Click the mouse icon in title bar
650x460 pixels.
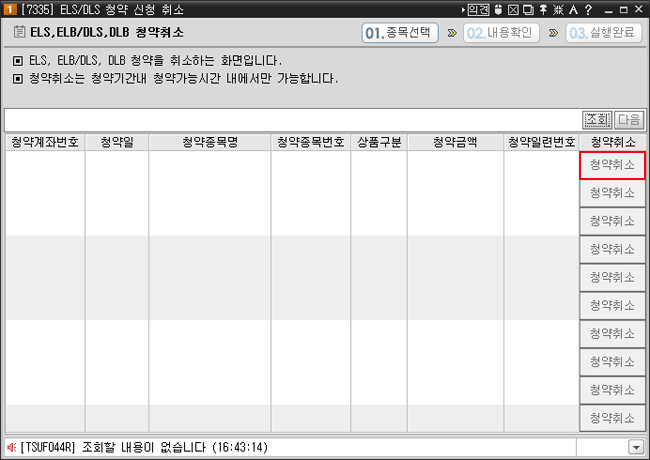coord(499,9)
